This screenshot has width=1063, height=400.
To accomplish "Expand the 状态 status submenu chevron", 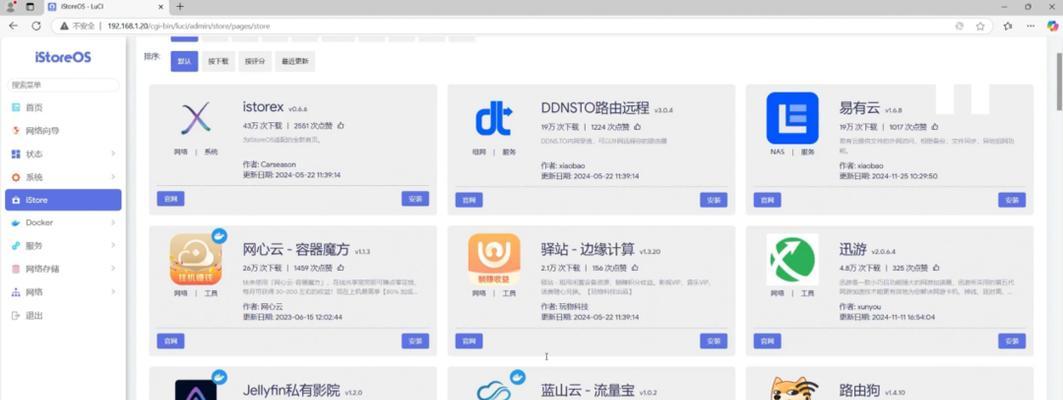I will coord(113,154).
